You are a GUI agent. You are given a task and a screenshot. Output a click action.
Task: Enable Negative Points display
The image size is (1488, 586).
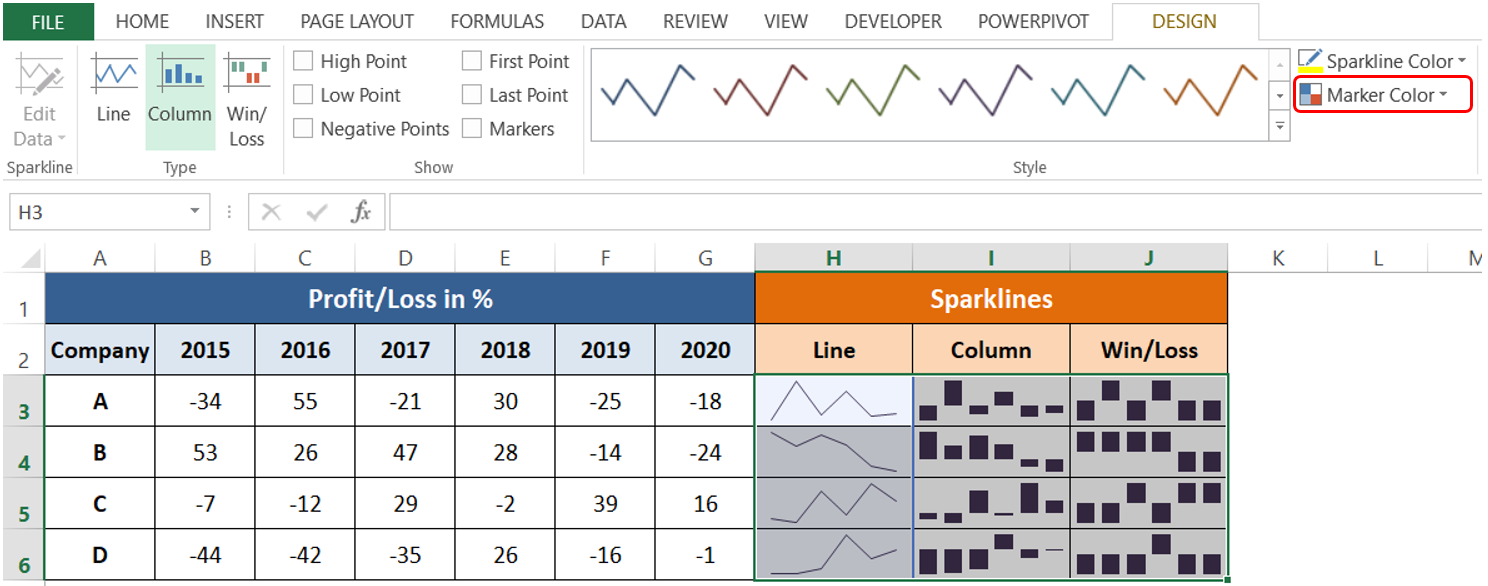(303, 128)
